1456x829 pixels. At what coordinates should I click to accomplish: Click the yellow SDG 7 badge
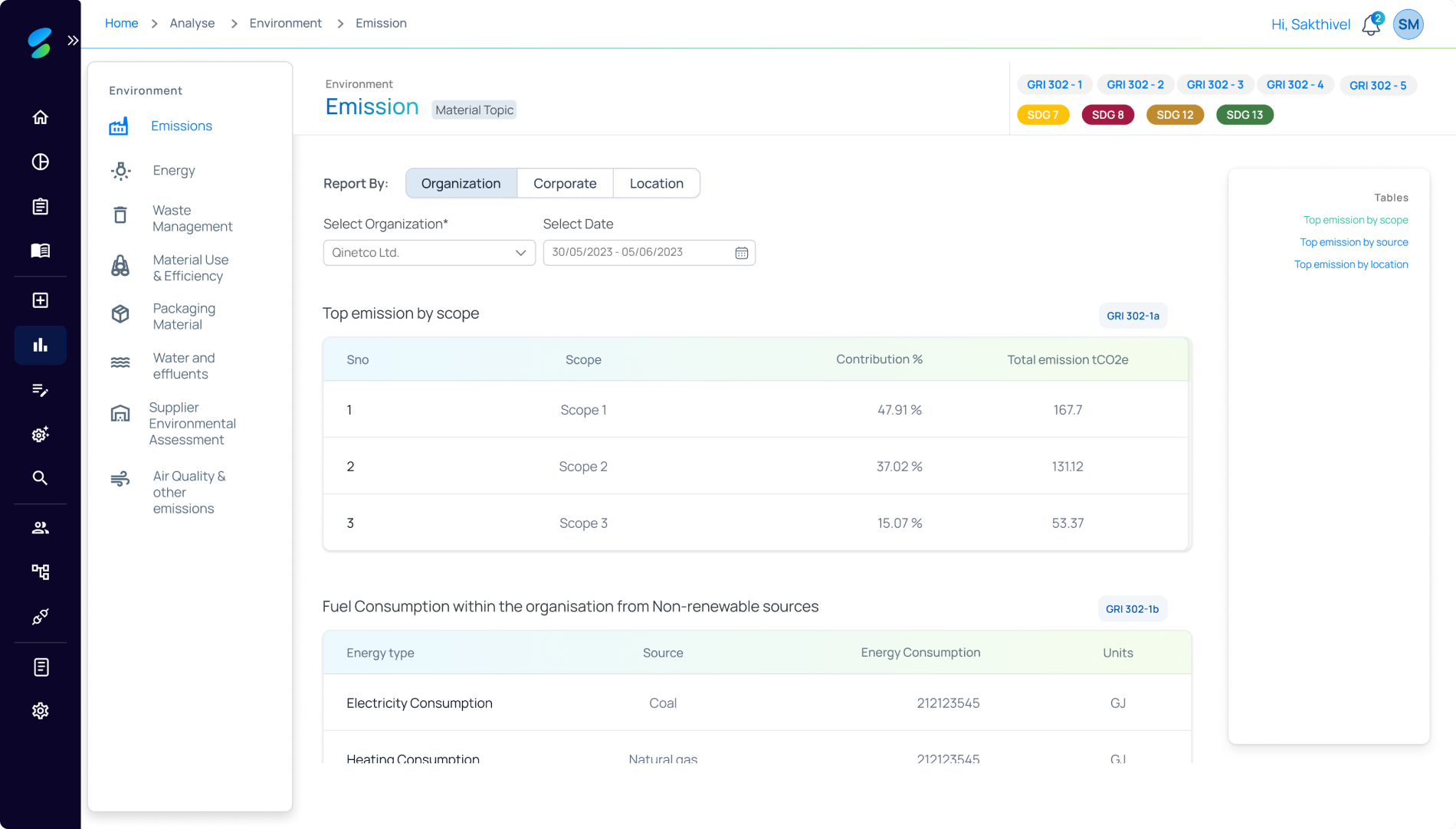click(1042, 115)
